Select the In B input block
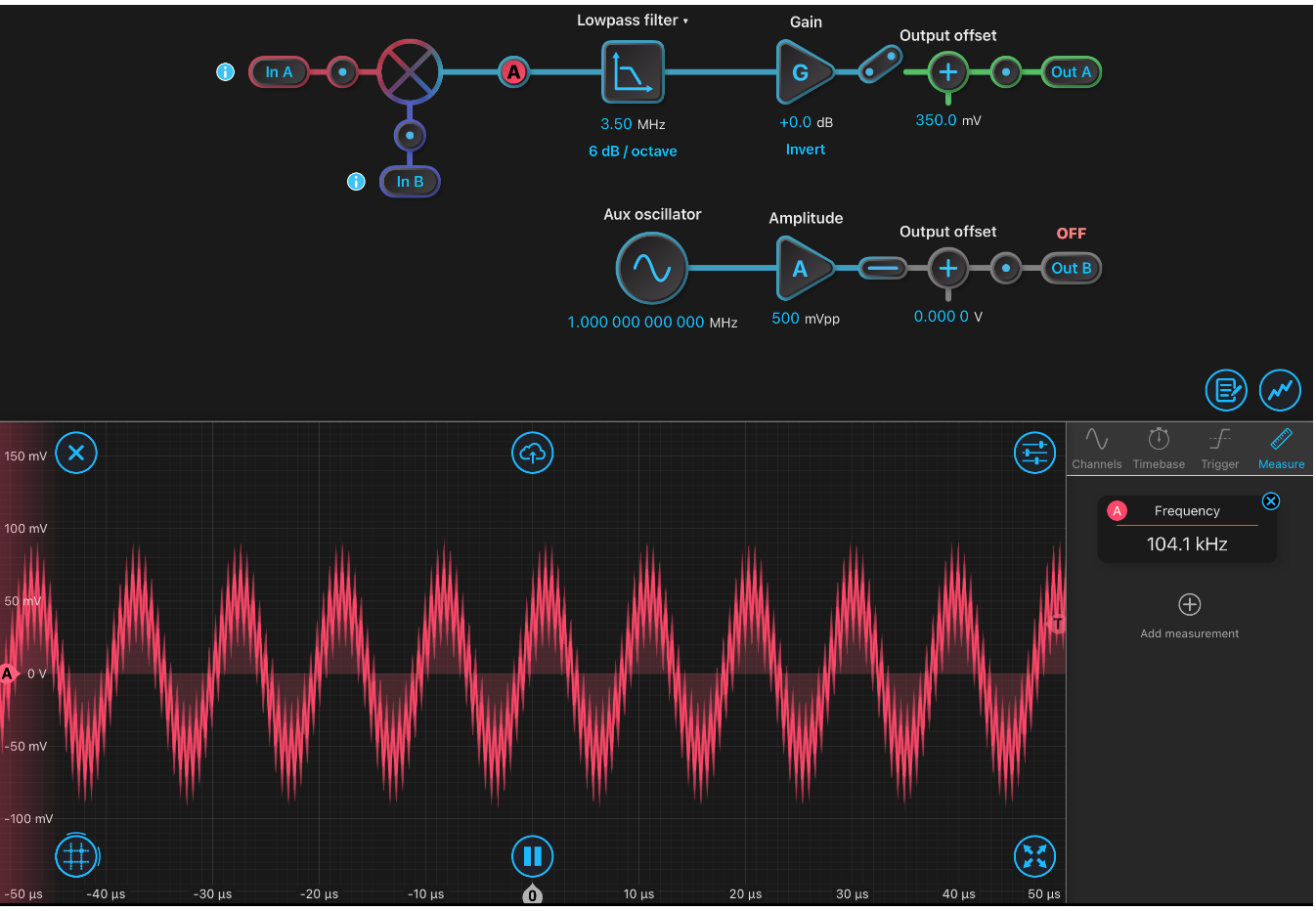 tap(410, 182)
